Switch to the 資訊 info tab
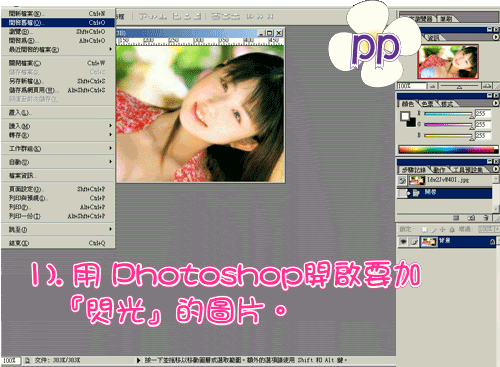500x367 pixels. pyautogui.click(x=433, y=38)
